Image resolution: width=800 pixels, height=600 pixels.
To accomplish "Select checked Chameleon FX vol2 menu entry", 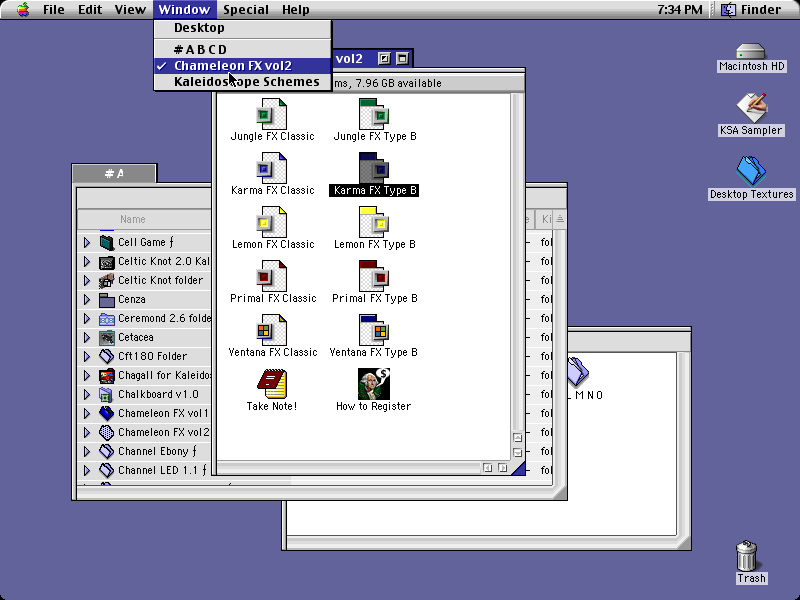I will (243, 66).
